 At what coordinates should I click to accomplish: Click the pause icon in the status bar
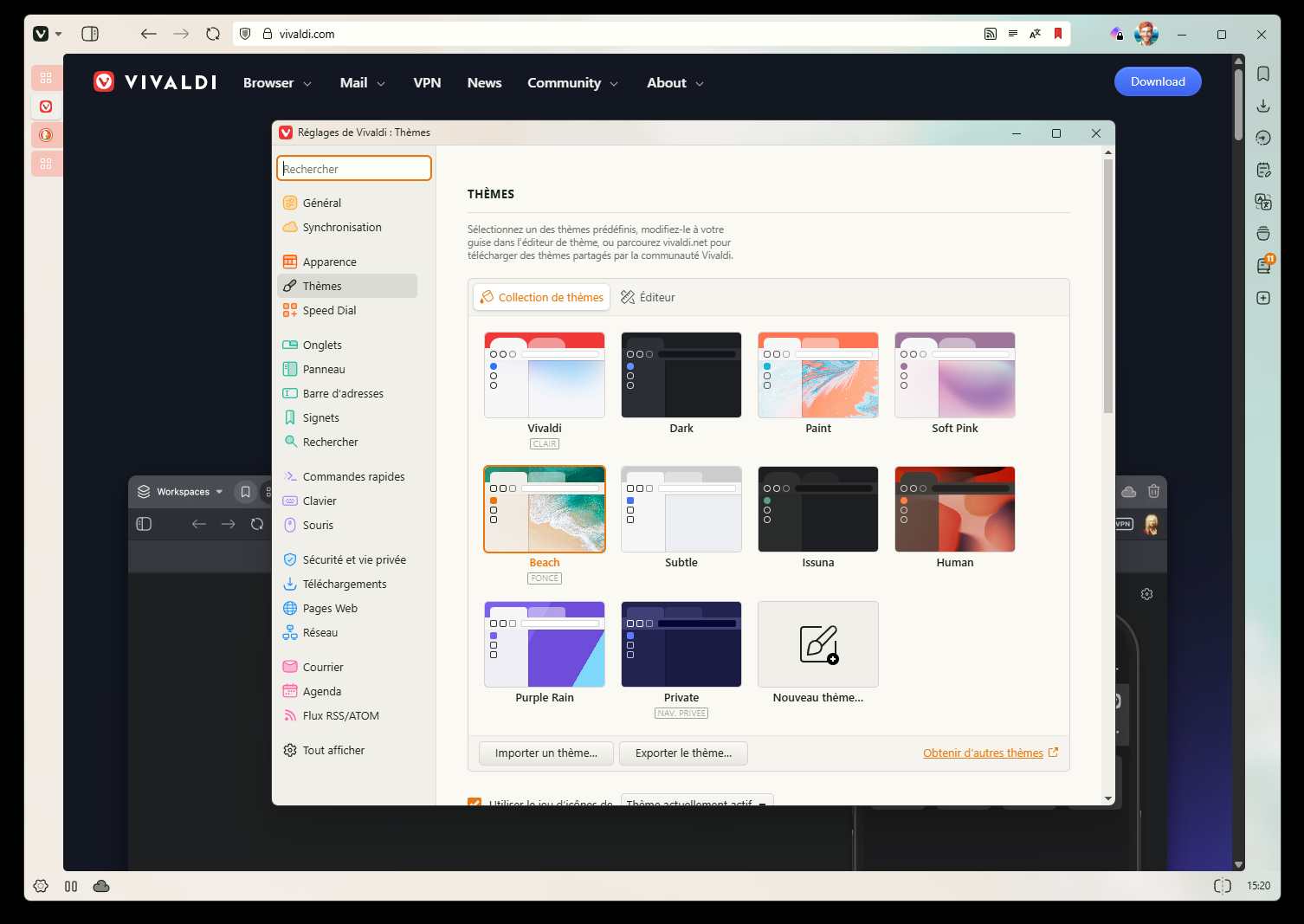point(71,886)
